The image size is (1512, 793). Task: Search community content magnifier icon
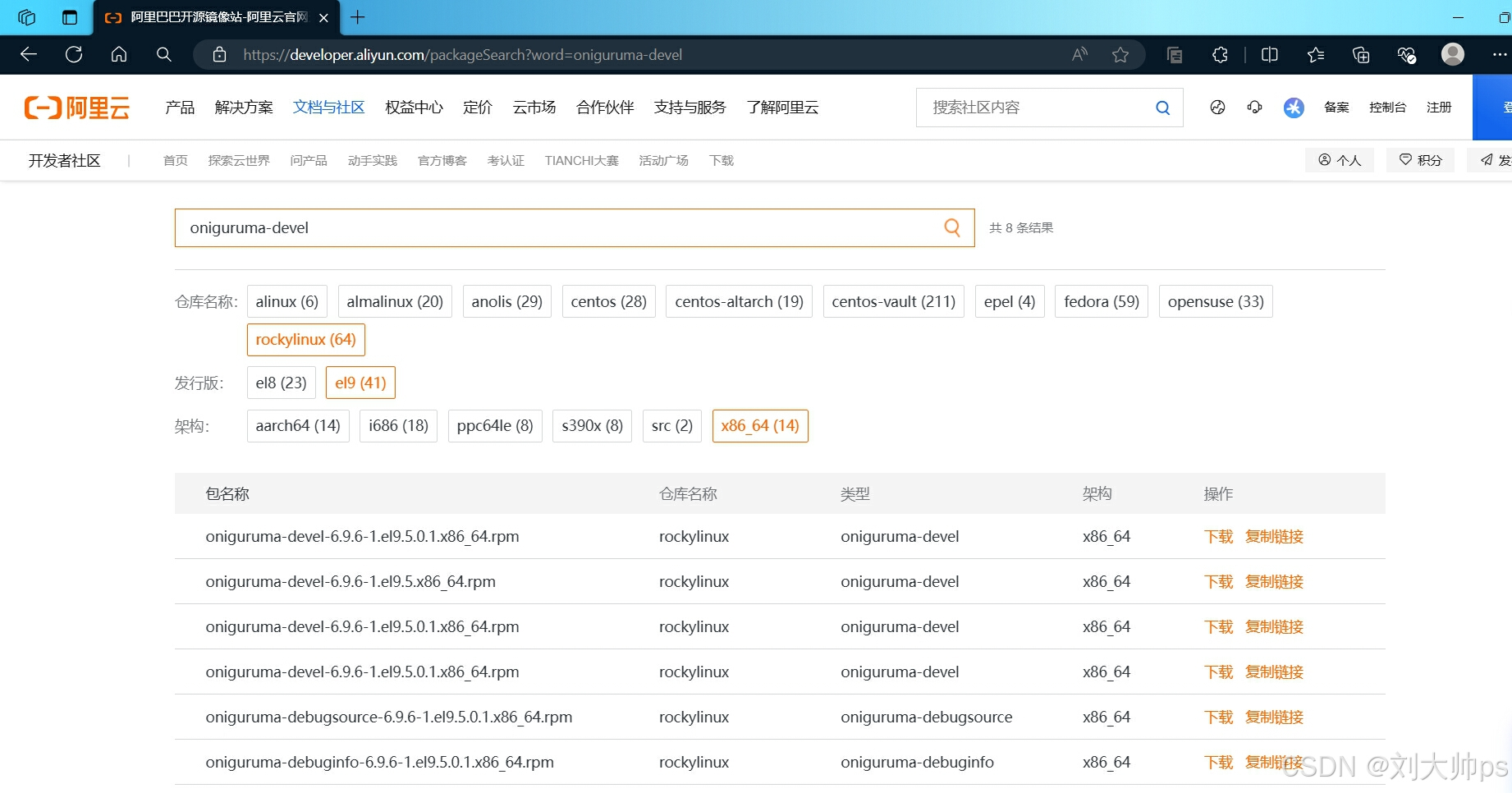tap(1162, 108)
